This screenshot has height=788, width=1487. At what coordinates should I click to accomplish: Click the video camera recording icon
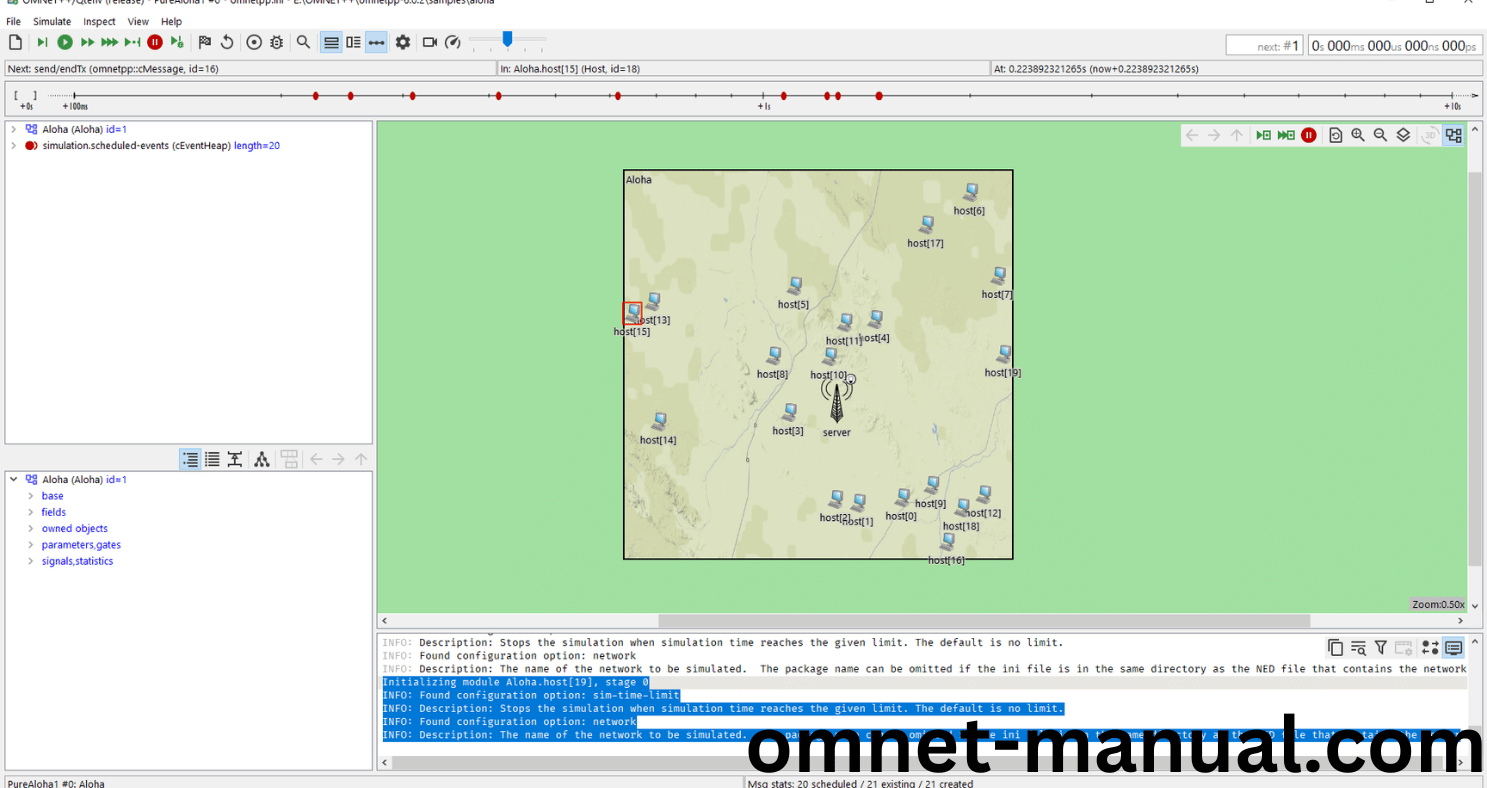pos(430,42)
